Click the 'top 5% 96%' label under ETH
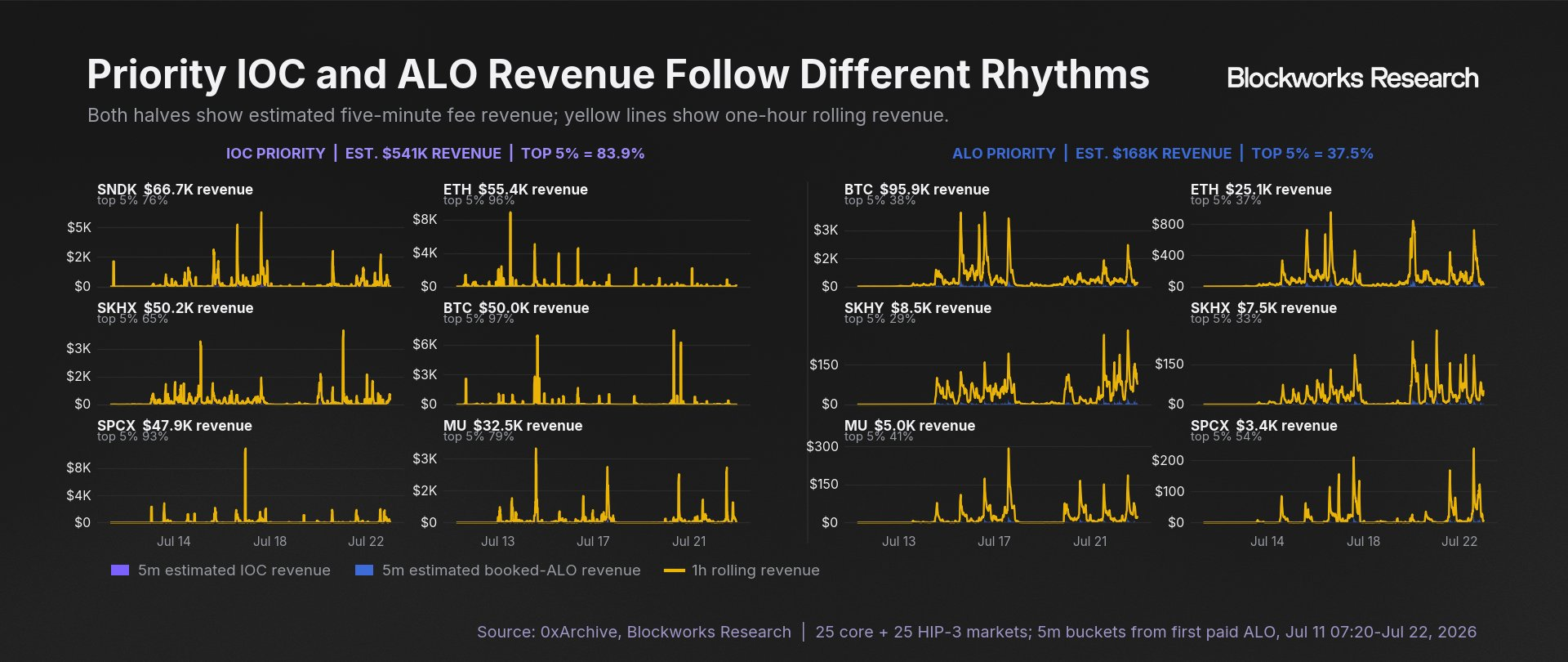1568x662 pixels. click(479, 200)
